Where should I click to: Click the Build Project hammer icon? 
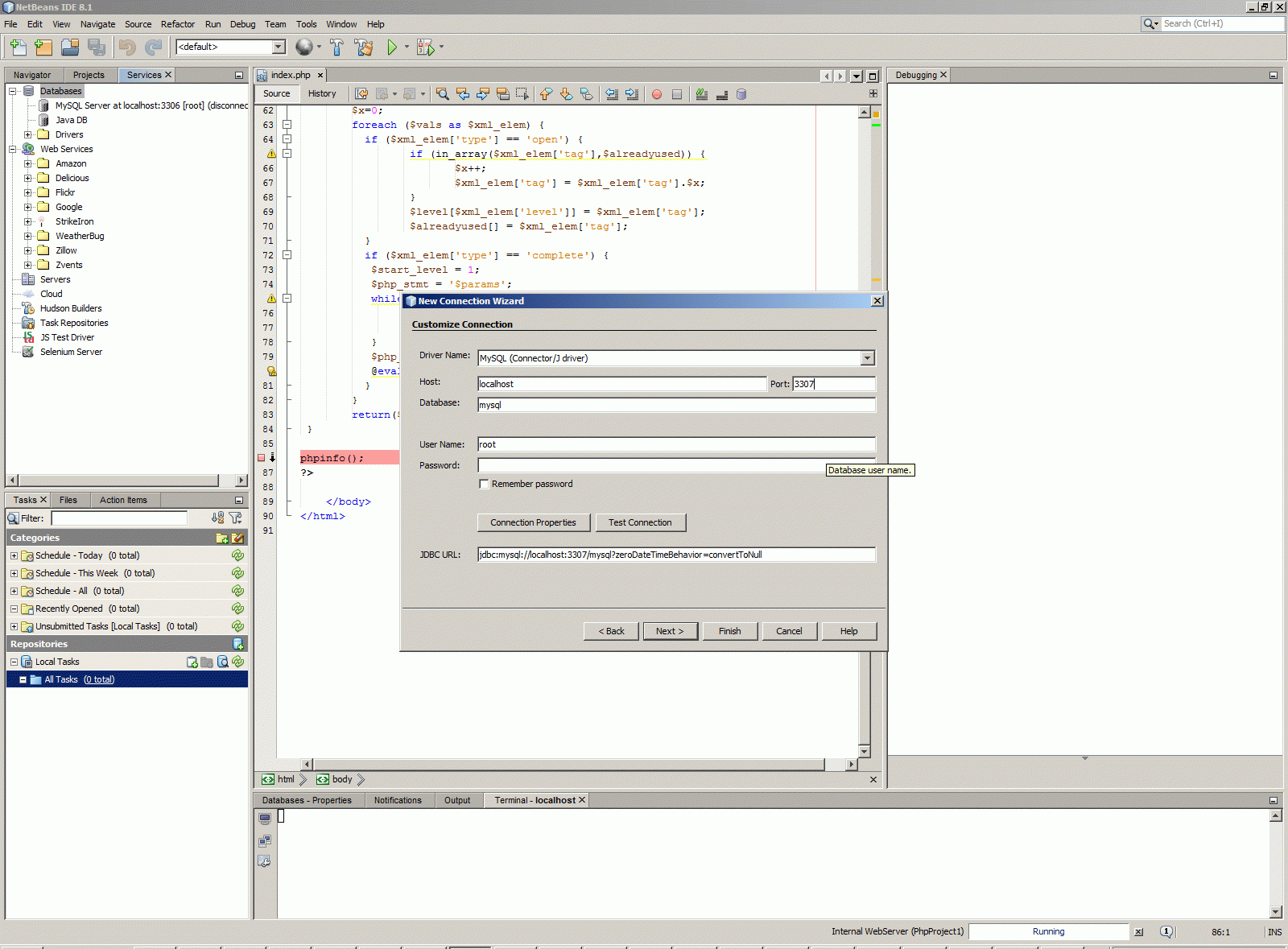point(336,47)
